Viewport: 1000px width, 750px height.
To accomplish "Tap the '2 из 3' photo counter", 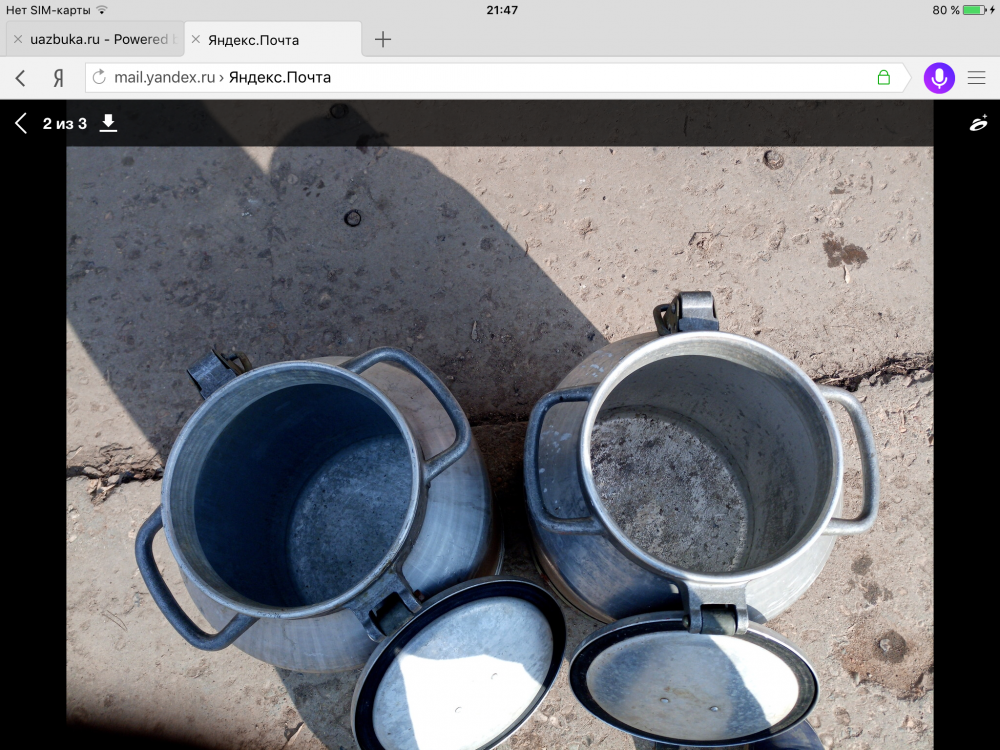I will (x=65, y=123).
